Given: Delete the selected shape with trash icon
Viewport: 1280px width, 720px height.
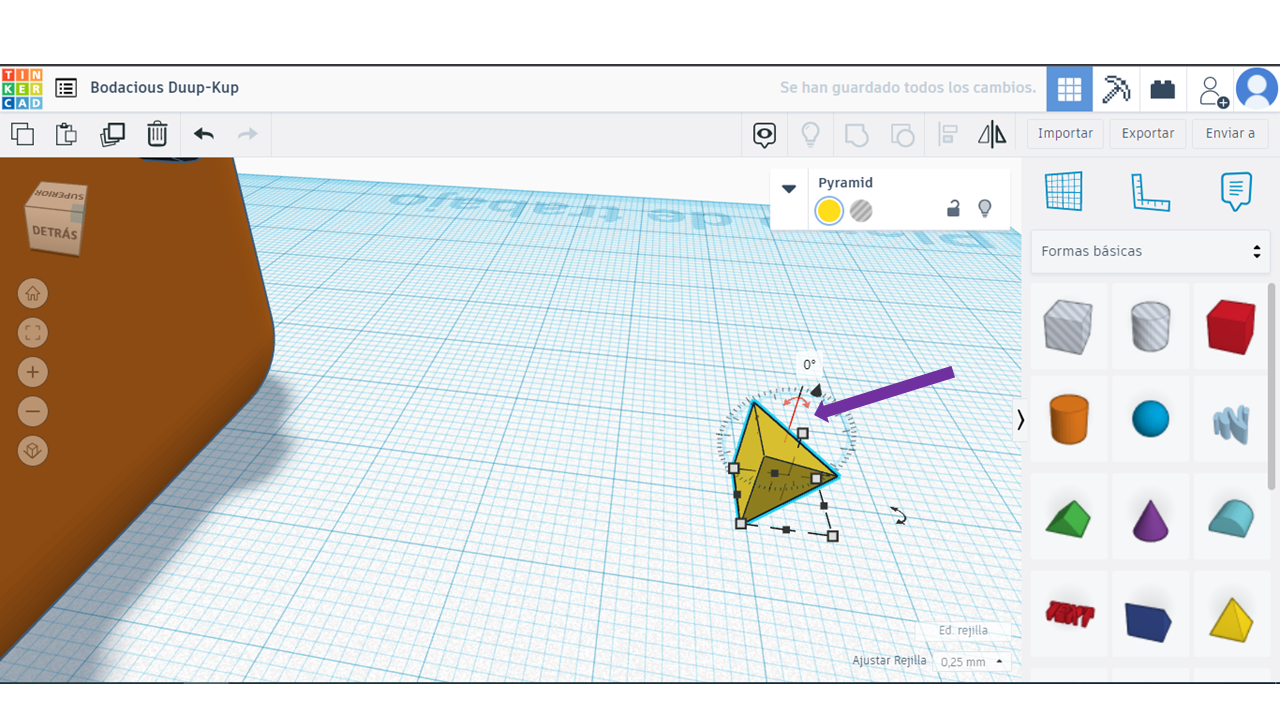Looking at the screenshot, I should [157, 134].
